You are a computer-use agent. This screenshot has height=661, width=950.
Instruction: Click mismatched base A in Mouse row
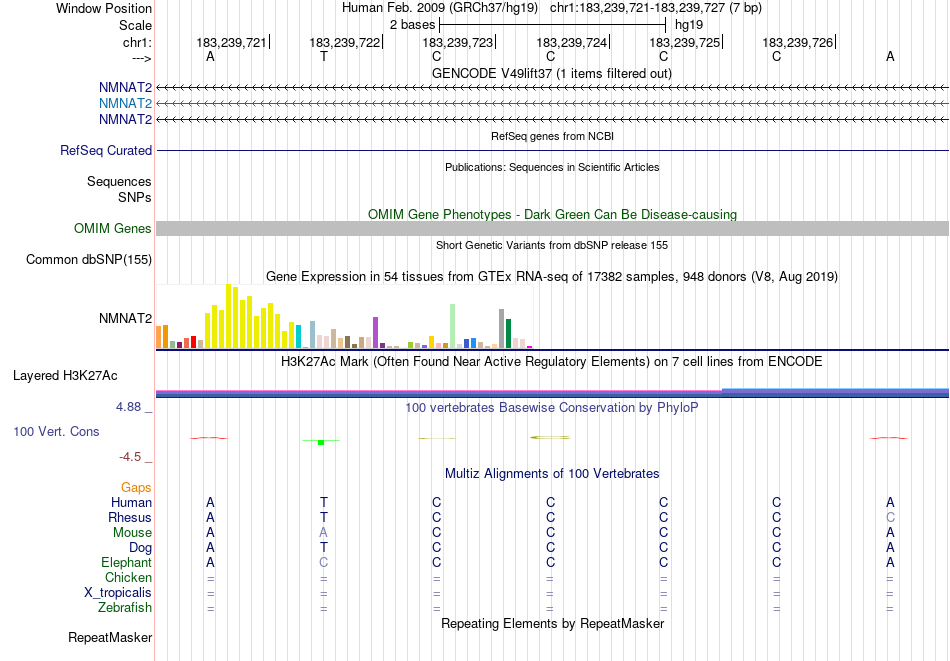coord(324,533)
